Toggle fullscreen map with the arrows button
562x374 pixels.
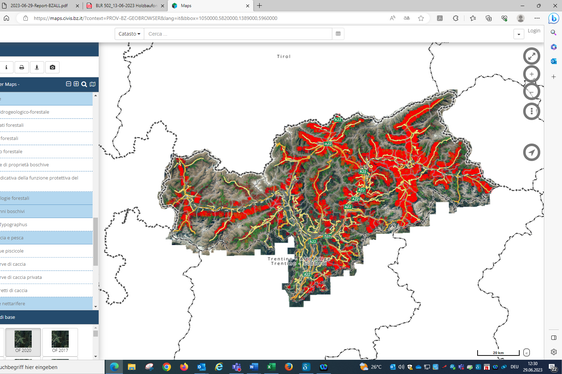[x=531, y=56]
